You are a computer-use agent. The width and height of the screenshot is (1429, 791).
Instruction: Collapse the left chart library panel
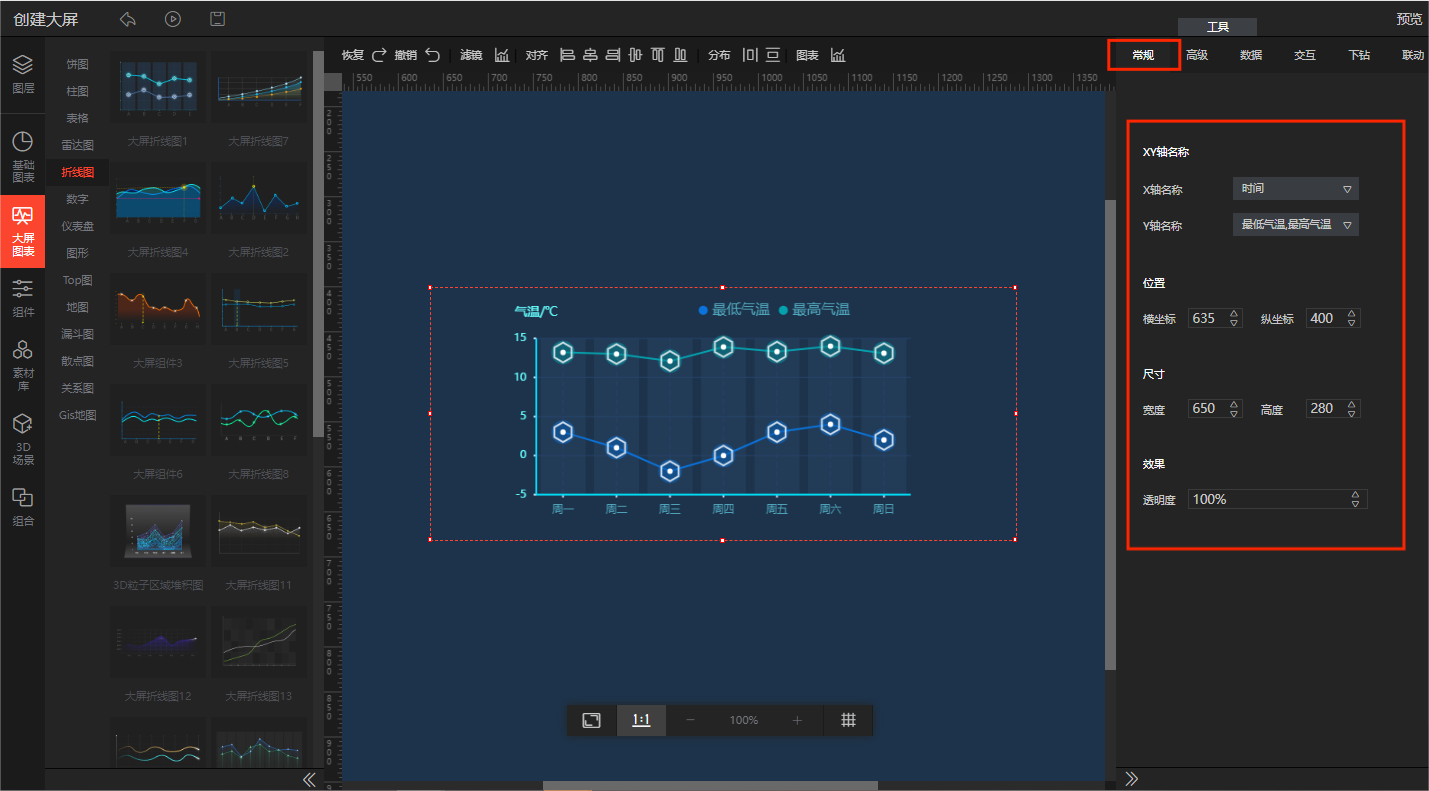309,779
